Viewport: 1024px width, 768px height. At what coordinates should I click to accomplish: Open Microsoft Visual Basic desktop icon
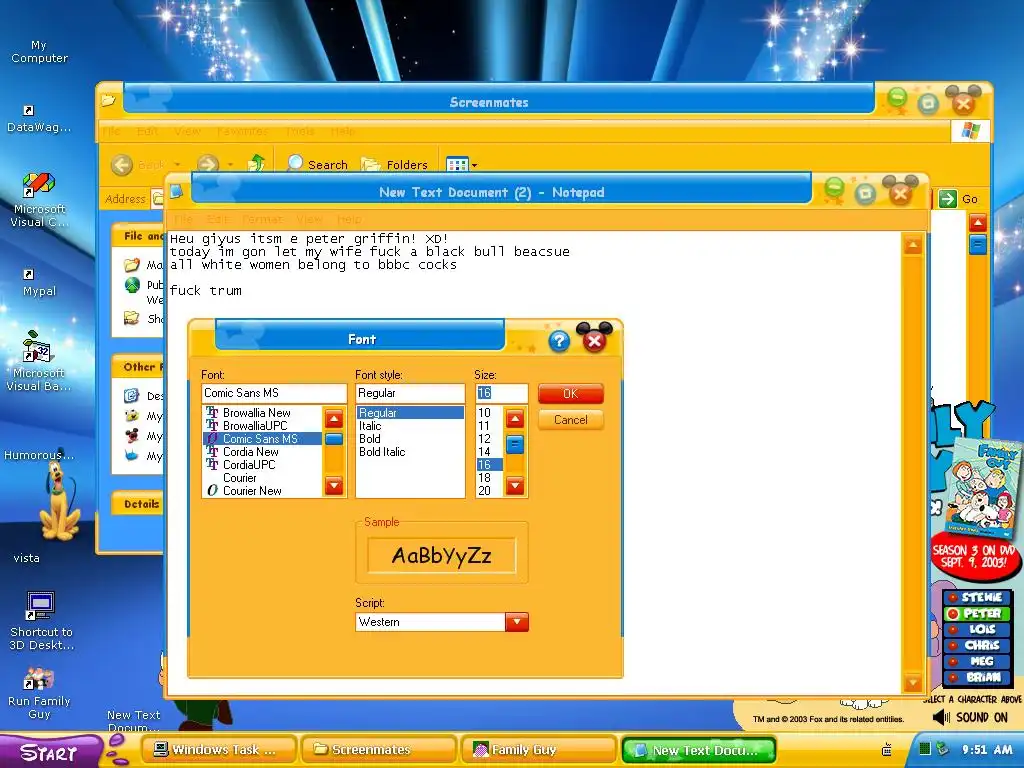pyautogui.click(x=39, y=361)
